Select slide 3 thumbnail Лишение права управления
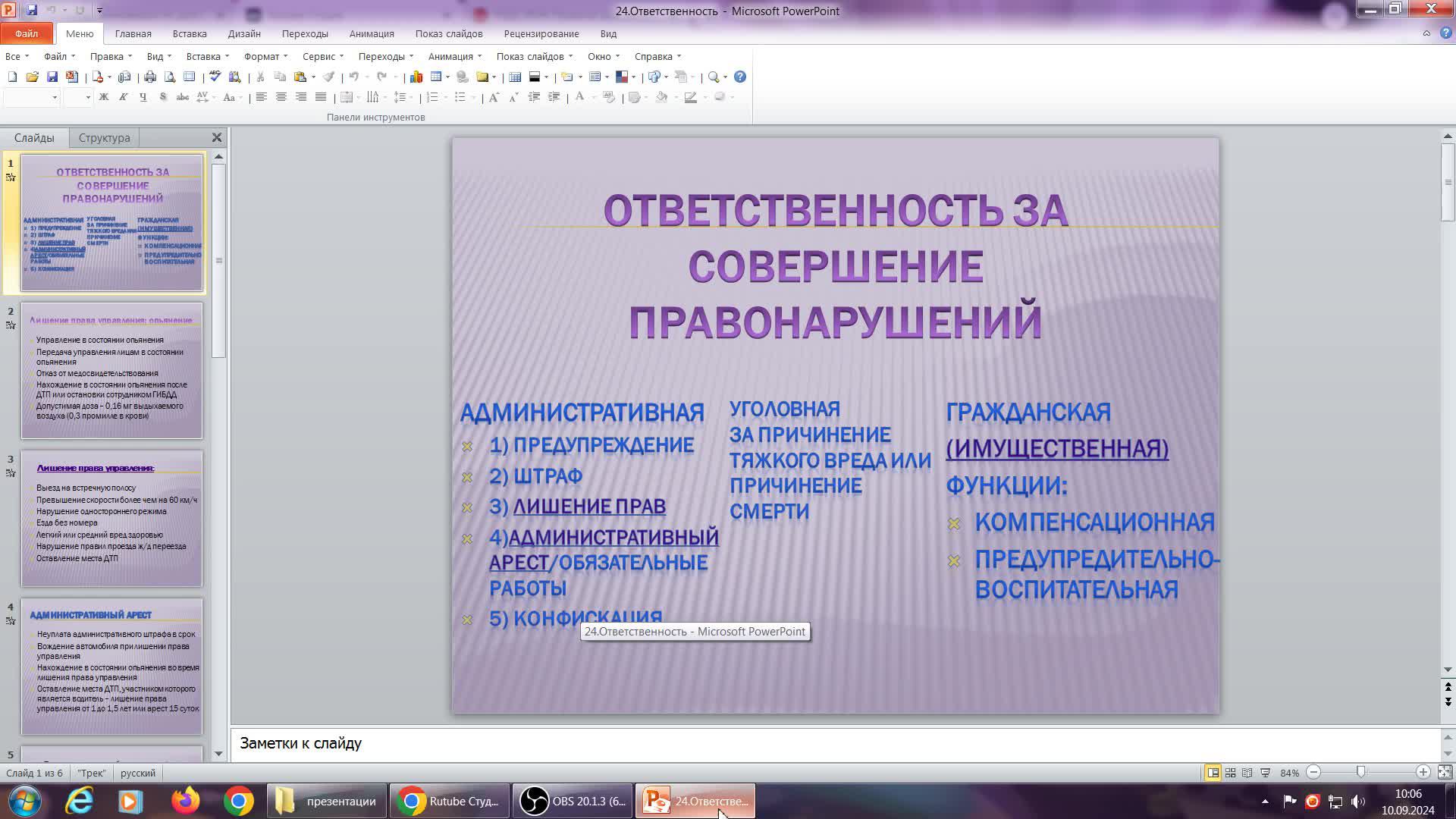The height and width of the screenshot is (819, 1456). pos(111,519)
